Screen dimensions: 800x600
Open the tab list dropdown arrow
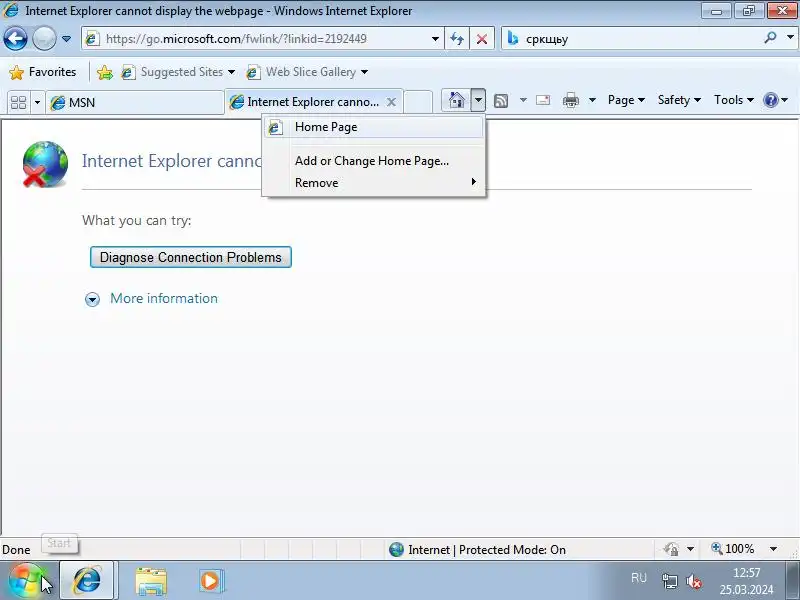pos(37,103)
